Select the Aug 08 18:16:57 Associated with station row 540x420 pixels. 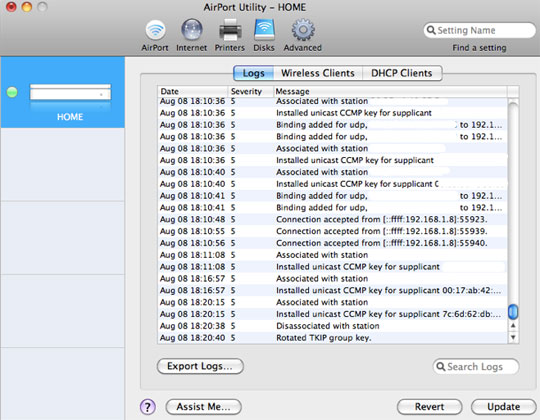333,279
